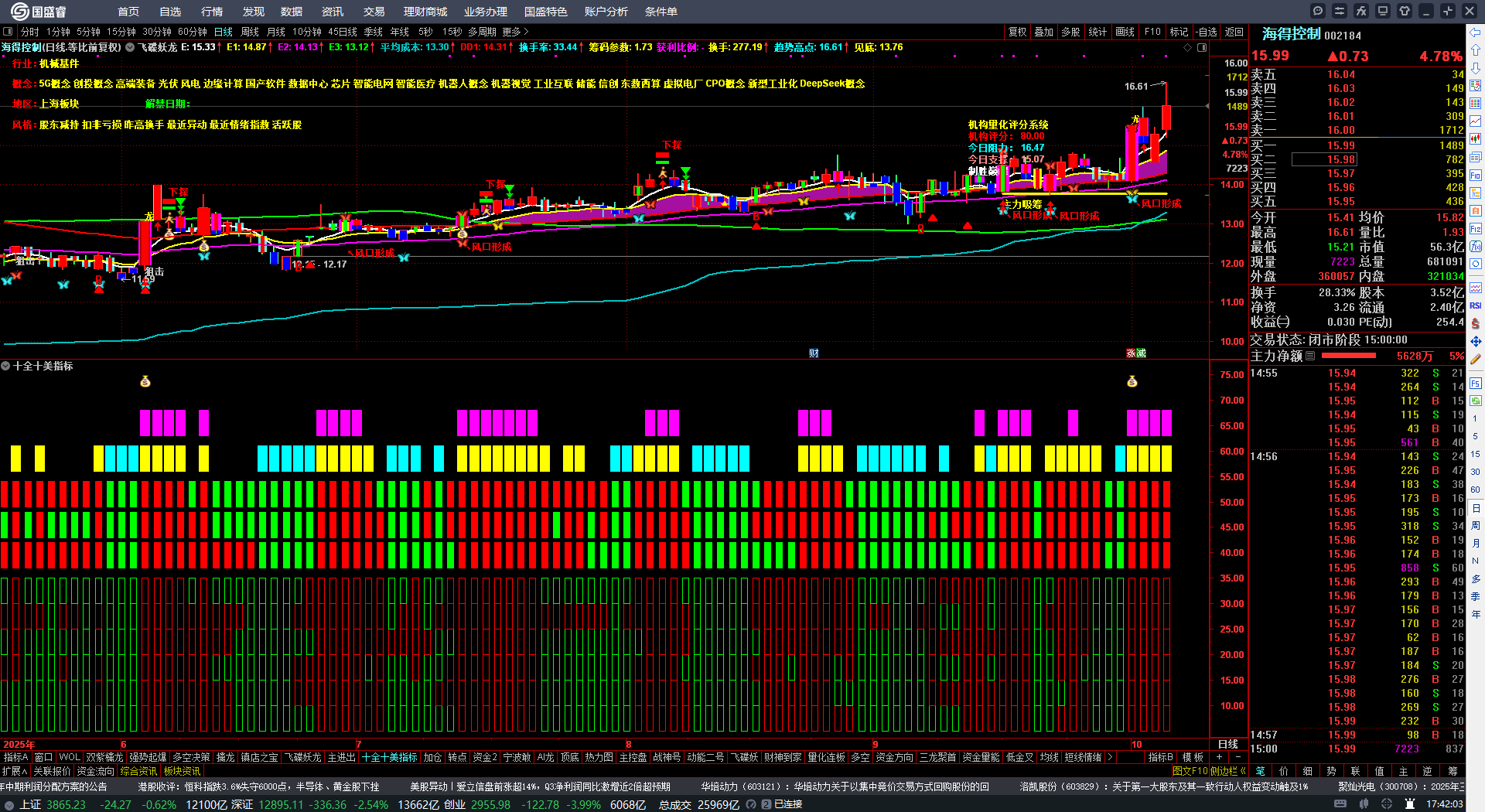Open the settings sliders icon in title bar

(1340, 11)
